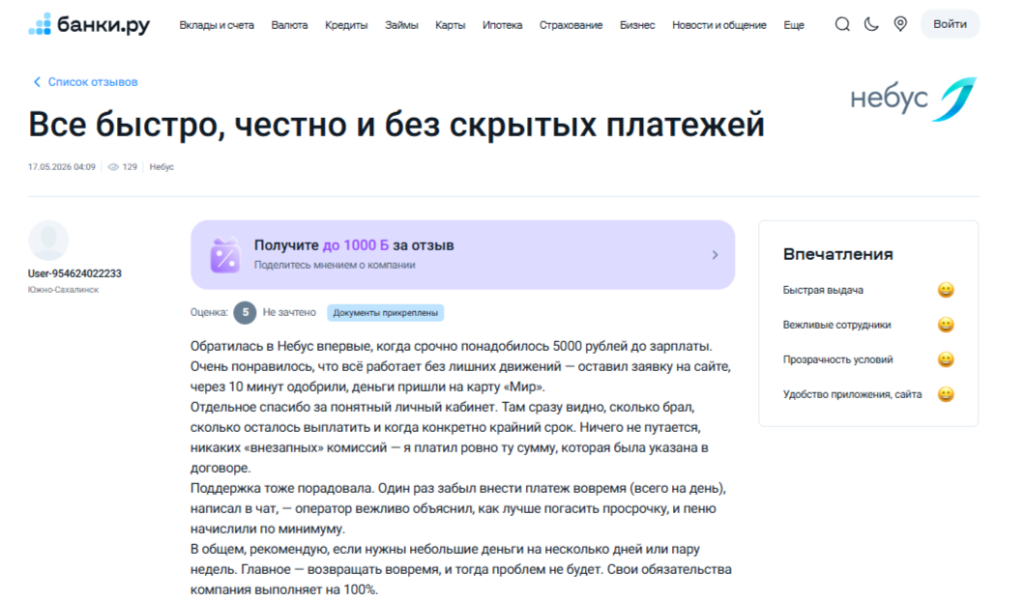Click the Впечатления heading
This screenshot has width=1024, height=602.
pyautogui.click(x=838, y=255)
